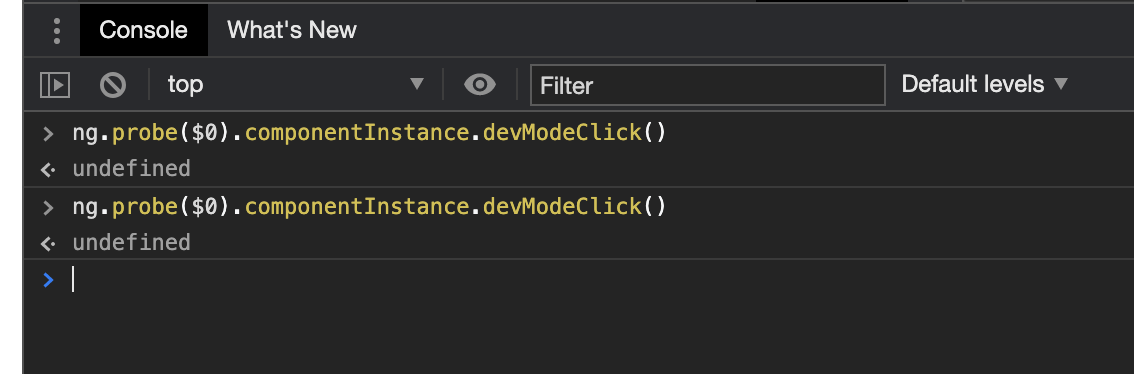Click the arrow on the top context dropdown
The width and height of the screenshot is (1134, 374).
417,84
